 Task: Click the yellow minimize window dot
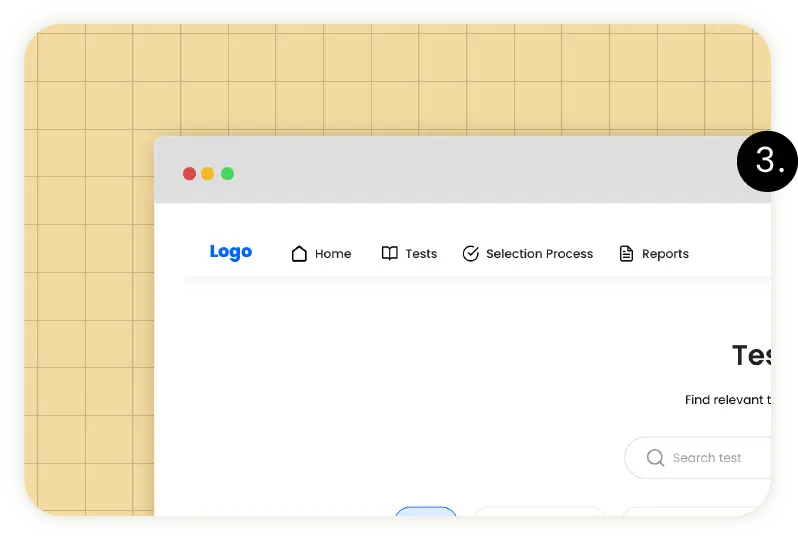(208, 174)
